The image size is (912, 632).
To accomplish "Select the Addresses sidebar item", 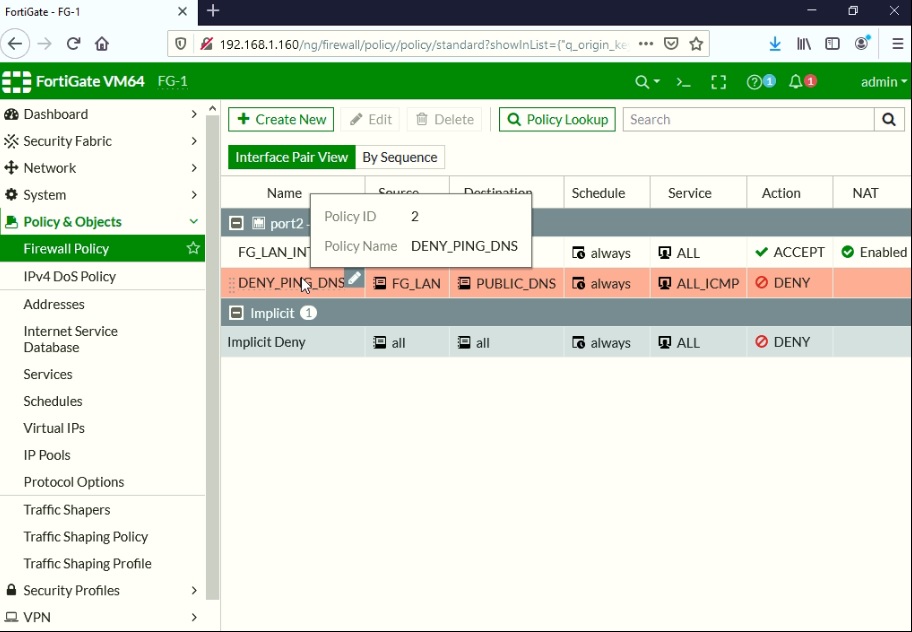I will point(55,304).
